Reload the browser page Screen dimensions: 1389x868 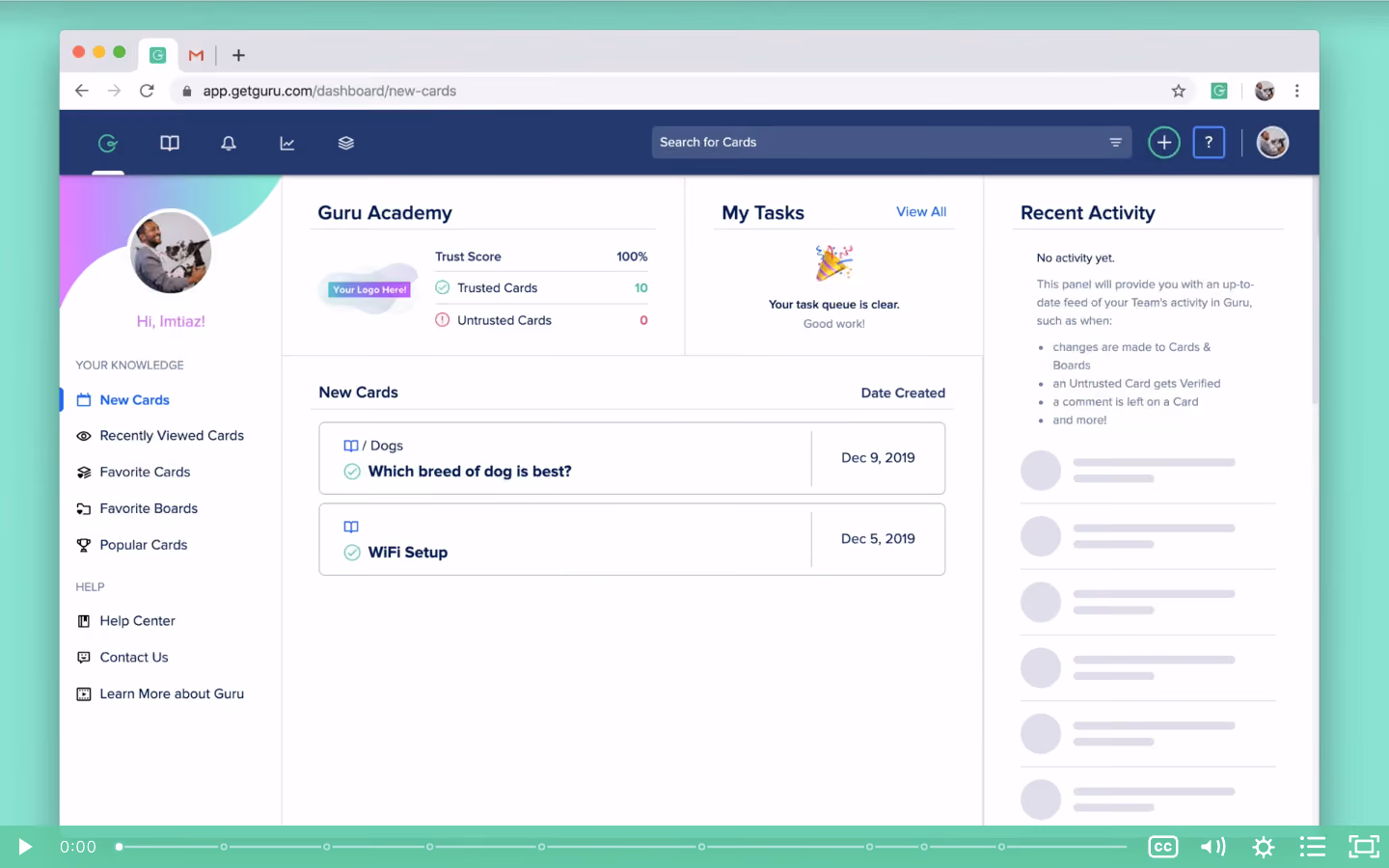147,91
